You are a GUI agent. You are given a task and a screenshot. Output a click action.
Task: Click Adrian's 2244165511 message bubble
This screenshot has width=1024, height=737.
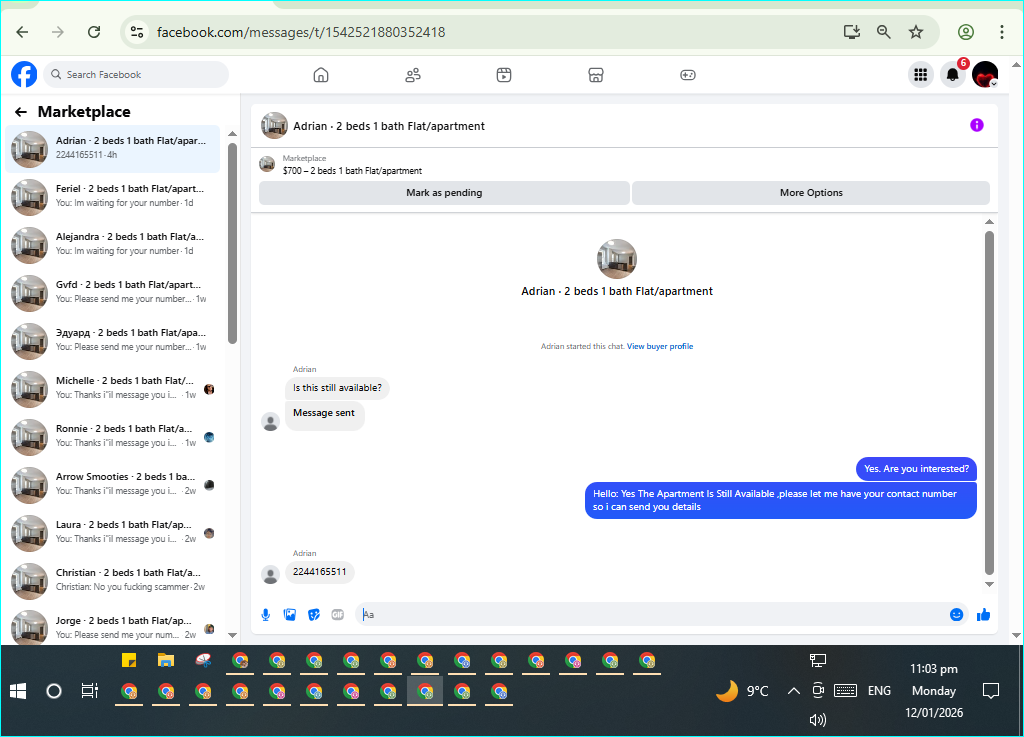[x=319, y=572]
